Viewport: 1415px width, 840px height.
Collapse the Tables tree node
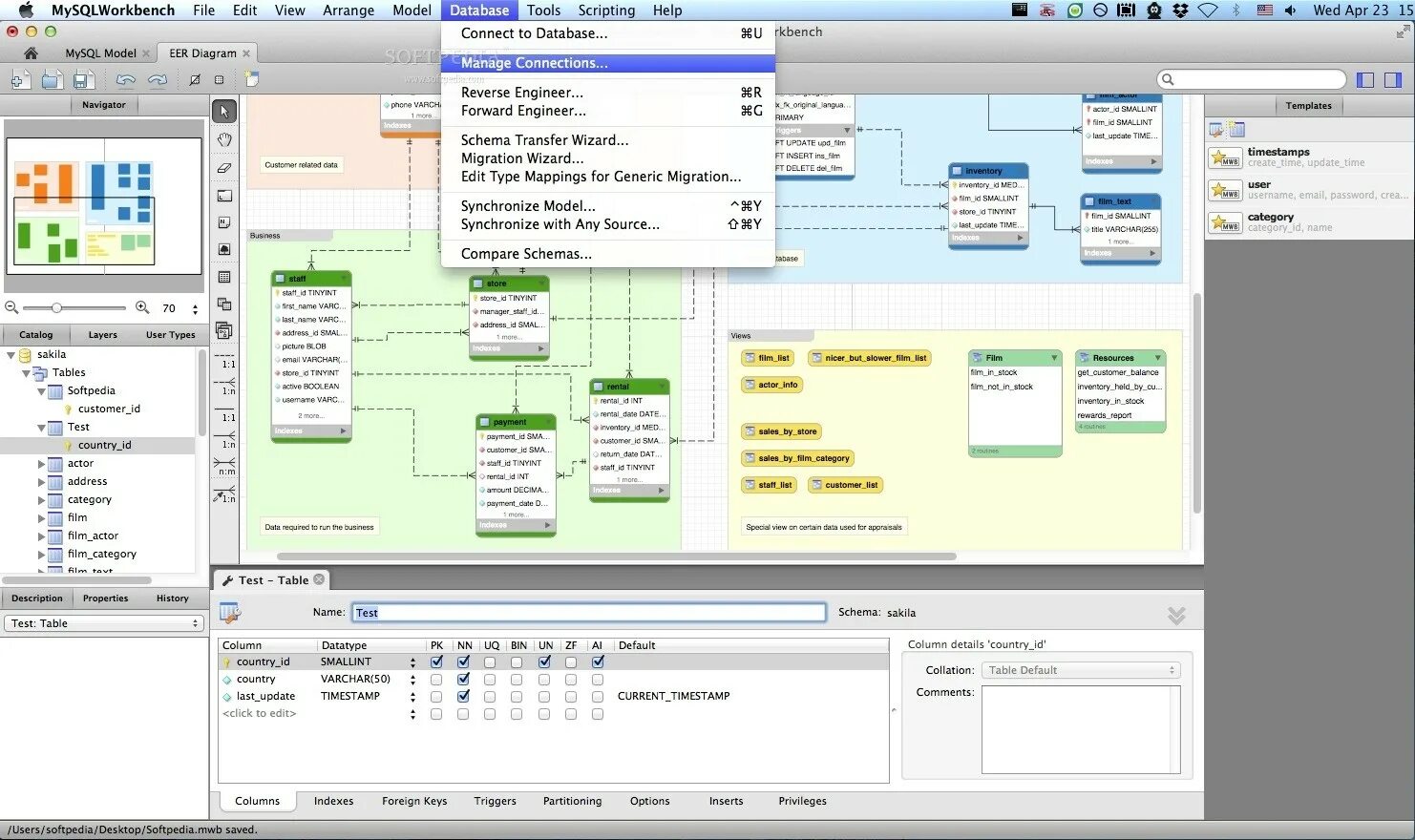(x=26, y=373)
